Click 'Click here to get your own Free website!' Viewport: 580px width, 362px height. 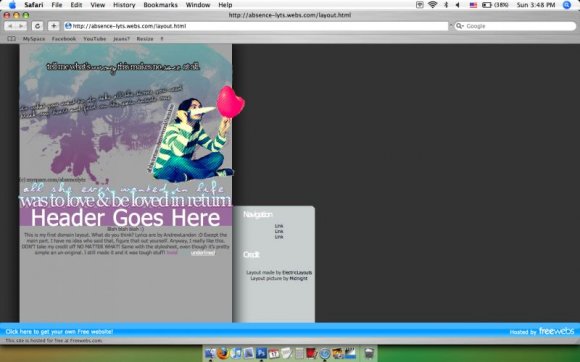coord(59,332)
